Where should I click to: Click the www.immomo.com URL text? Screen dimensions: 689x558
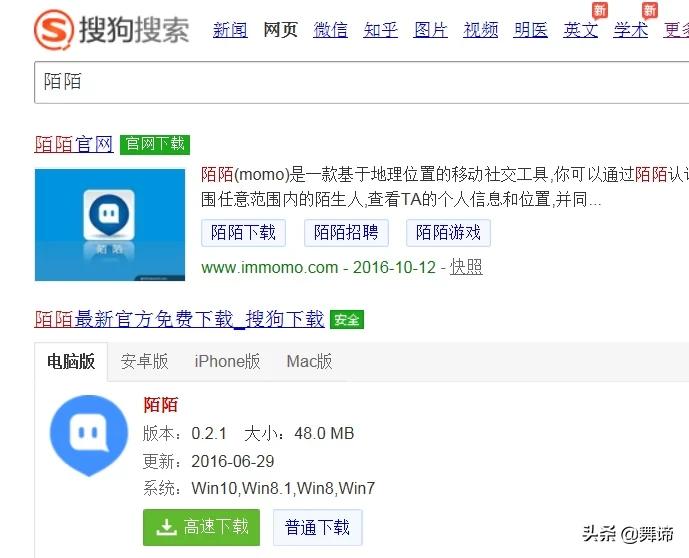click(269, 267)
